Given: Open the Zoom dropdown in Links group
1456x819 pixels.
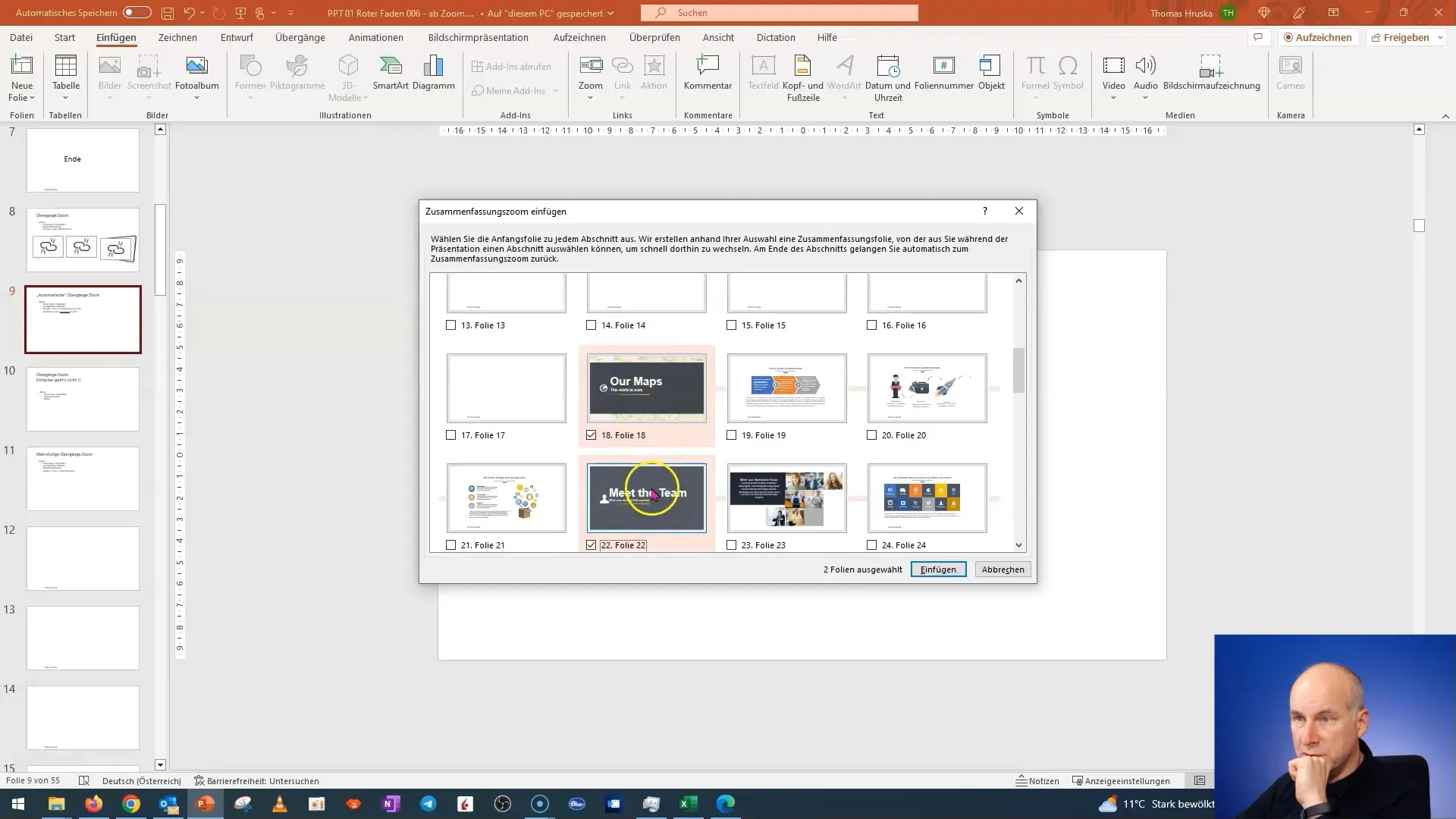Looking at the screenshot, I should click(590, 98).
